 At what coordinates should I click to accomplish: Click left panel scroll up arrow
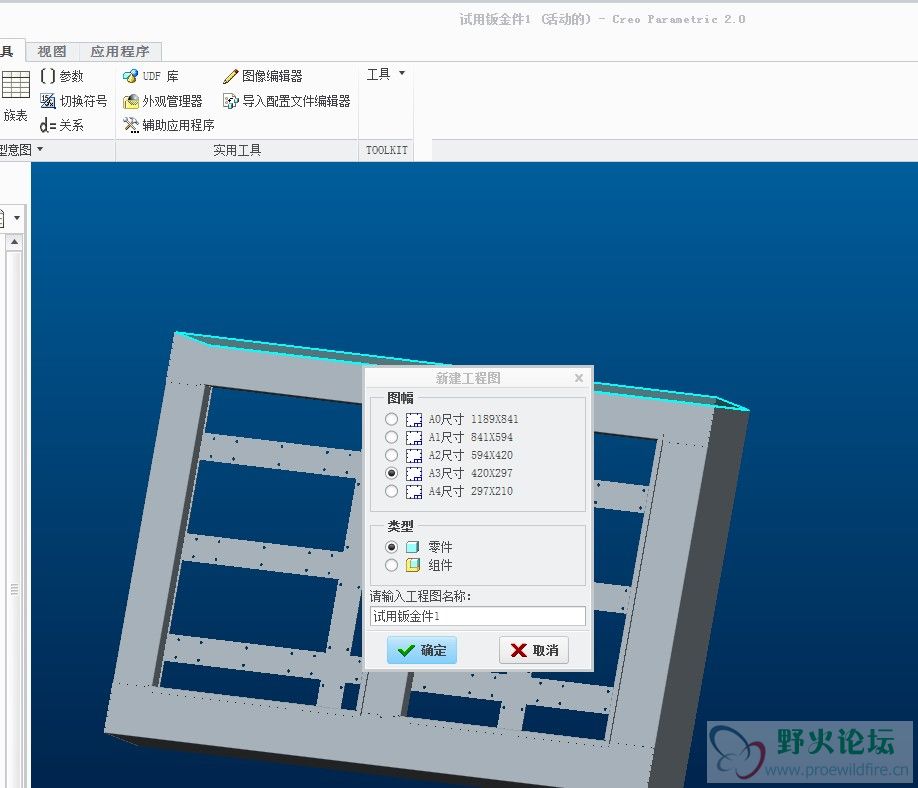(15, 242)
